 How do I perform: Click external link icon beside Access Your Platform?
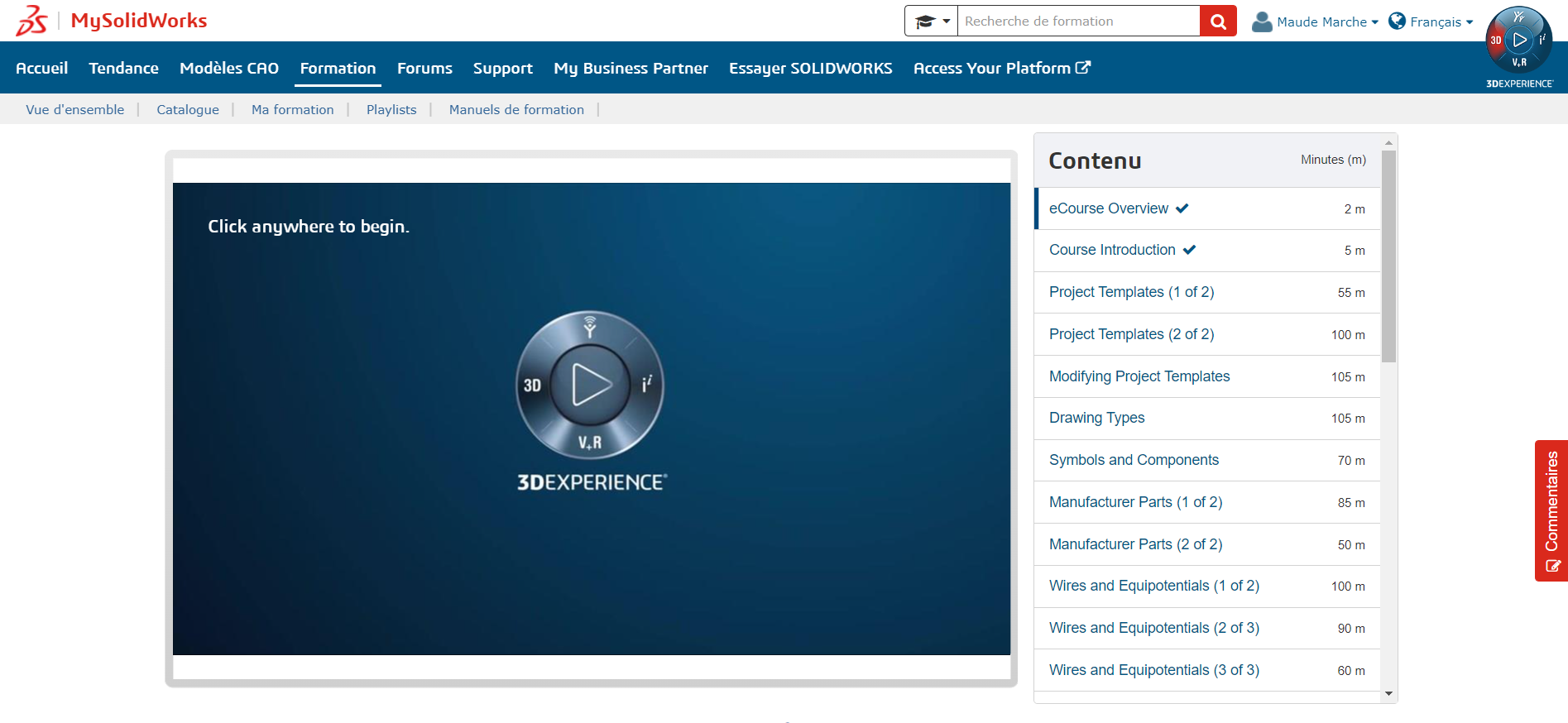click(x=1083, y=68)
